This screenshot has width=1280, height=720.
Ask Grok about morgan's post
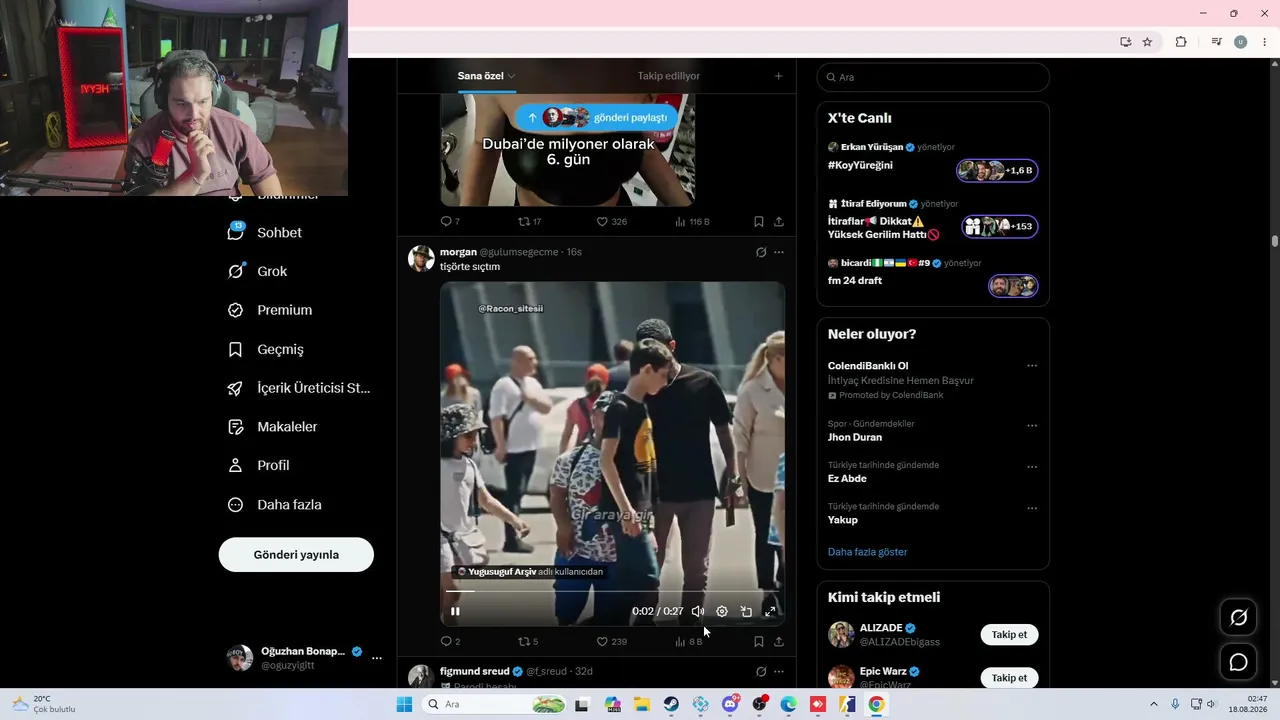tap(761, 252)
